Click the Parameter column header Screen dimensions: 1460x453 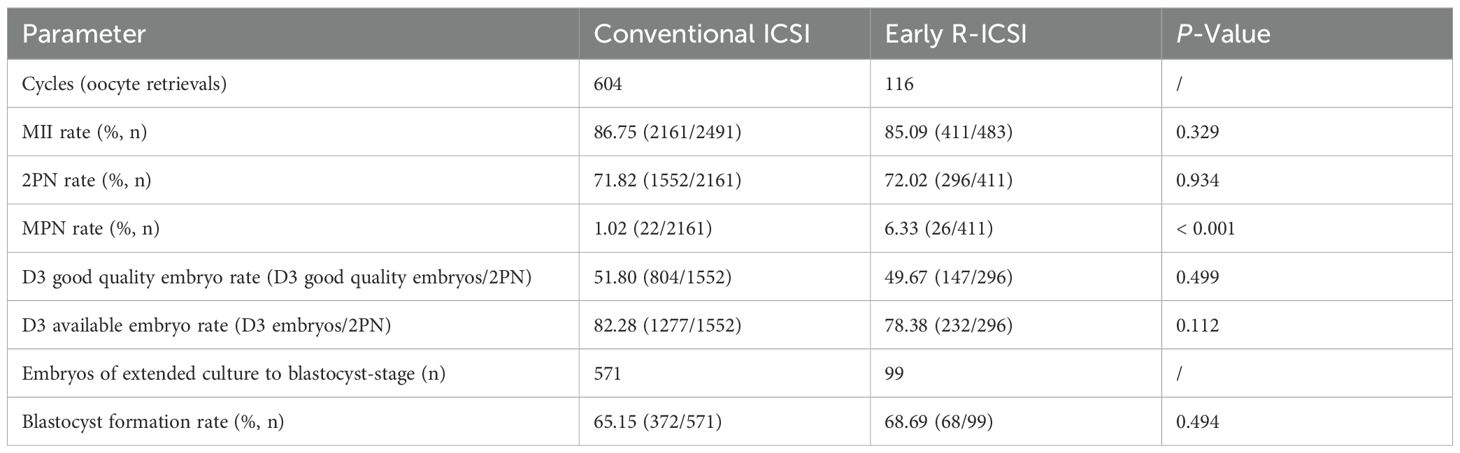[x=85, y=33]
